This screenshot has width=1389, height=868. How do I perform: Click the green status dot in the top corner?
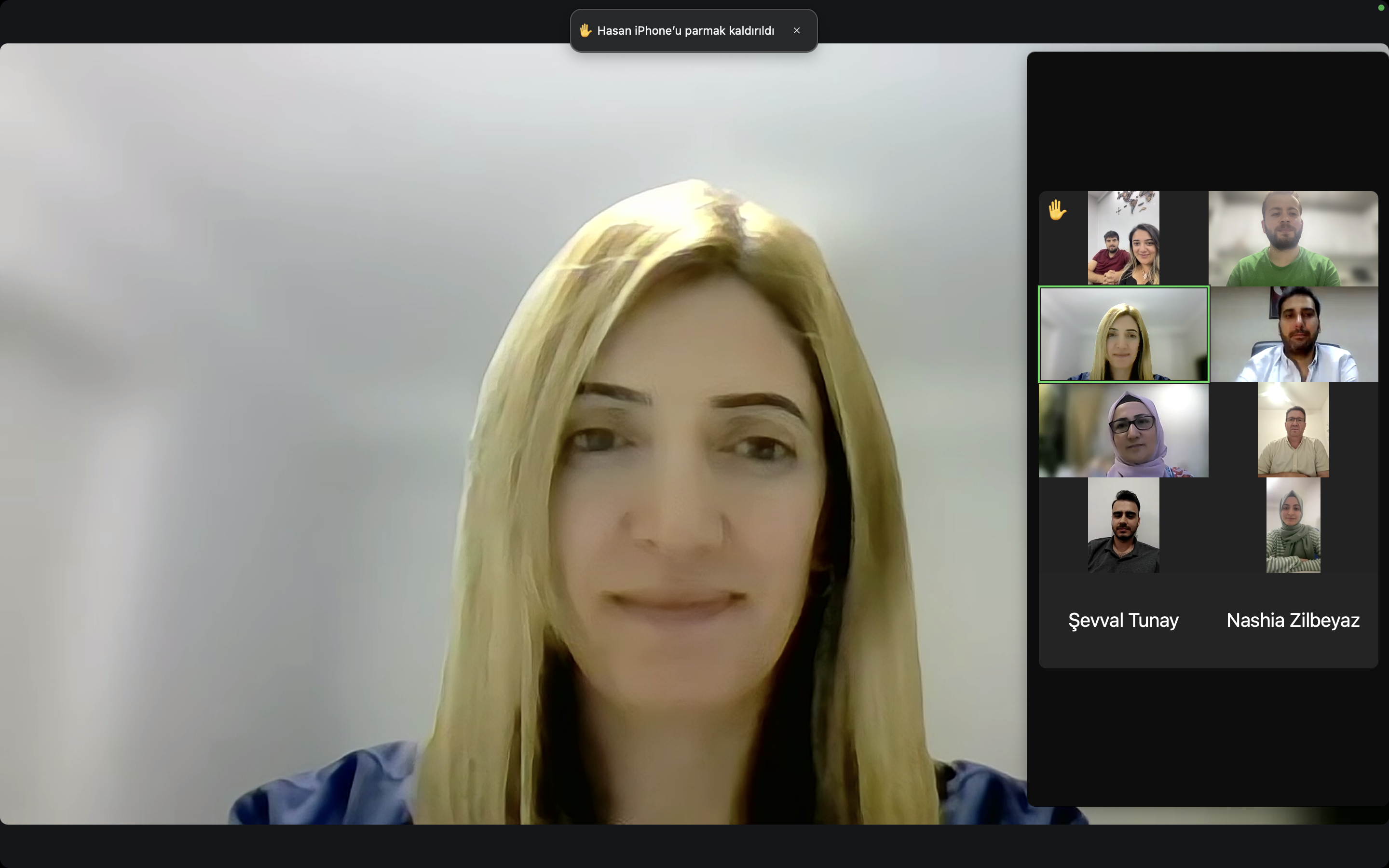[1381, 7]
